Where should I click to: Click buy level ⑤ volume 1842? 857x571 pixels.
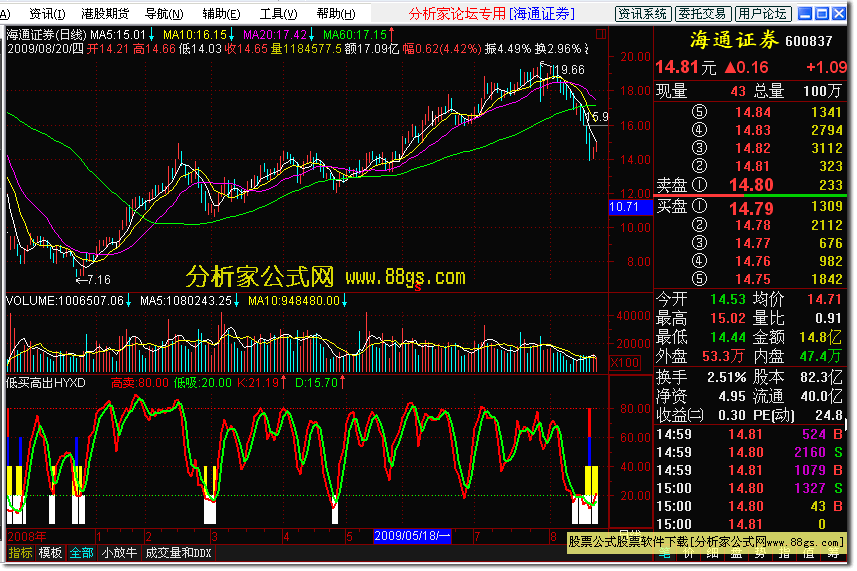pyautogui.click(x=826, y=279)
